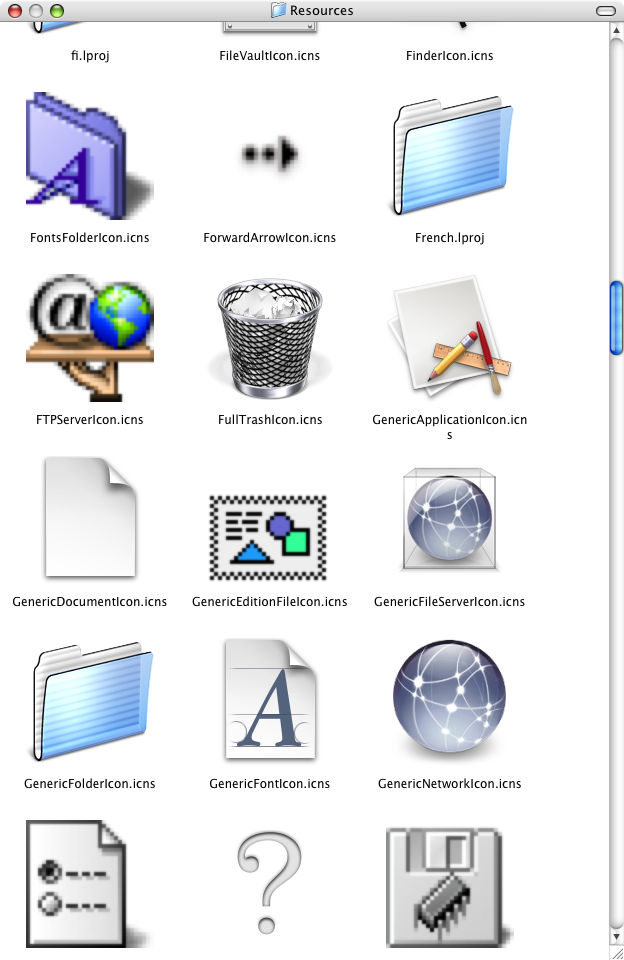Image resolution: width=624 pixels, height=960 pixels.
Task: Click the fi.lproj label
Action: pos(90,56)
